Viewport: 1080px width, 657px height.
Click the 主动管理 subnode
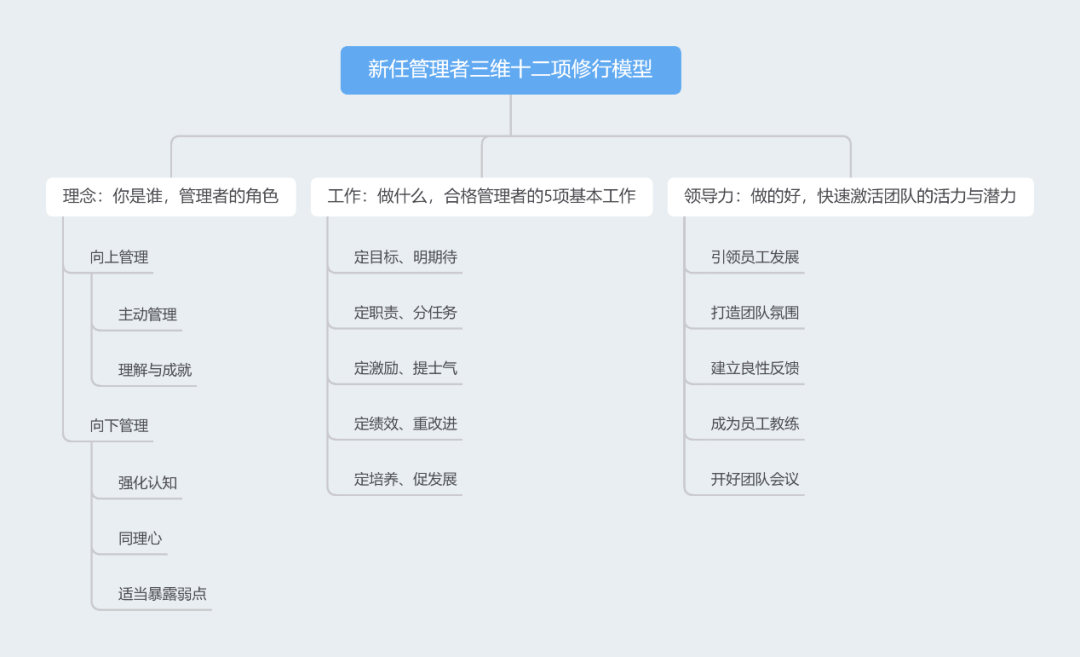click(147, 315)
